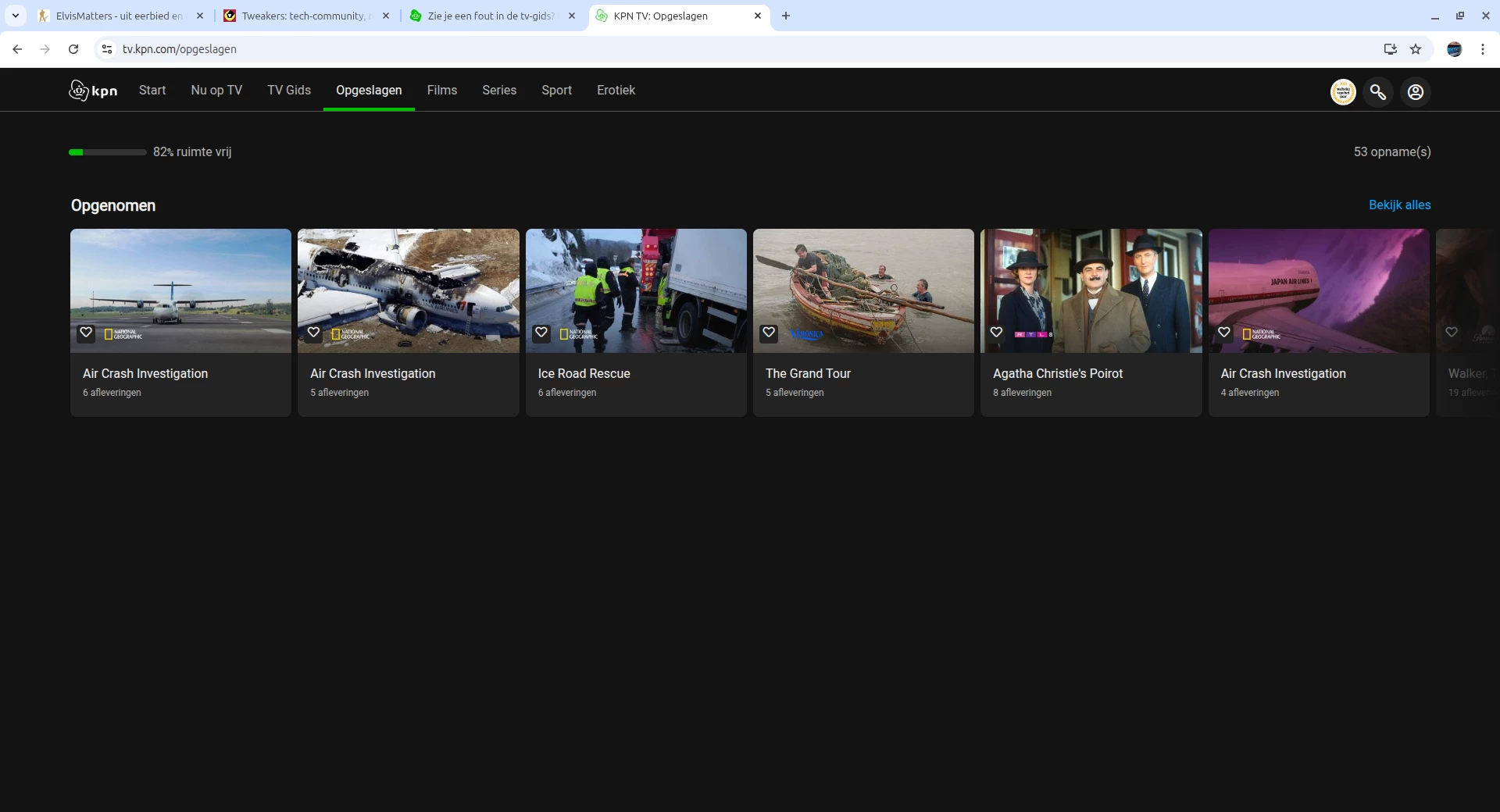Open the Ice Road Rescue thumbnail
1500x812 pixels.
[x=636, y=290]
